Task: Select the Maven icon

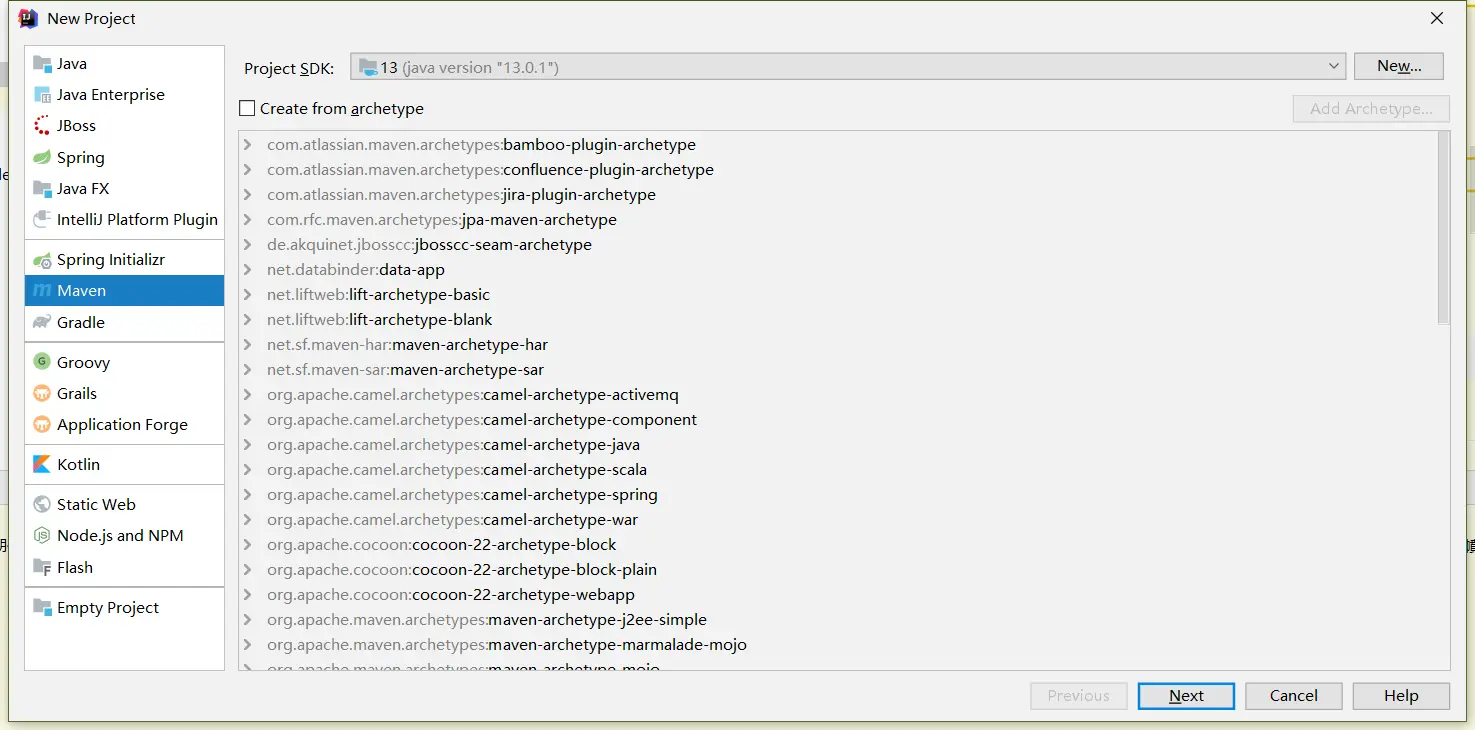Action: tap(42, 291)
